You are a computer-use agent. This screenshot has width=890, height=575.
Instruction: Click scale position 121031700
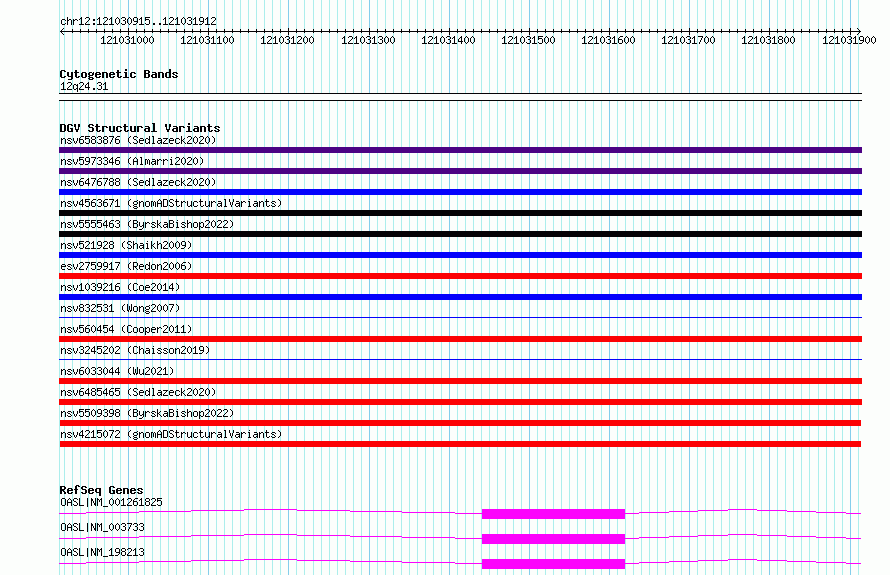[688, 40]
